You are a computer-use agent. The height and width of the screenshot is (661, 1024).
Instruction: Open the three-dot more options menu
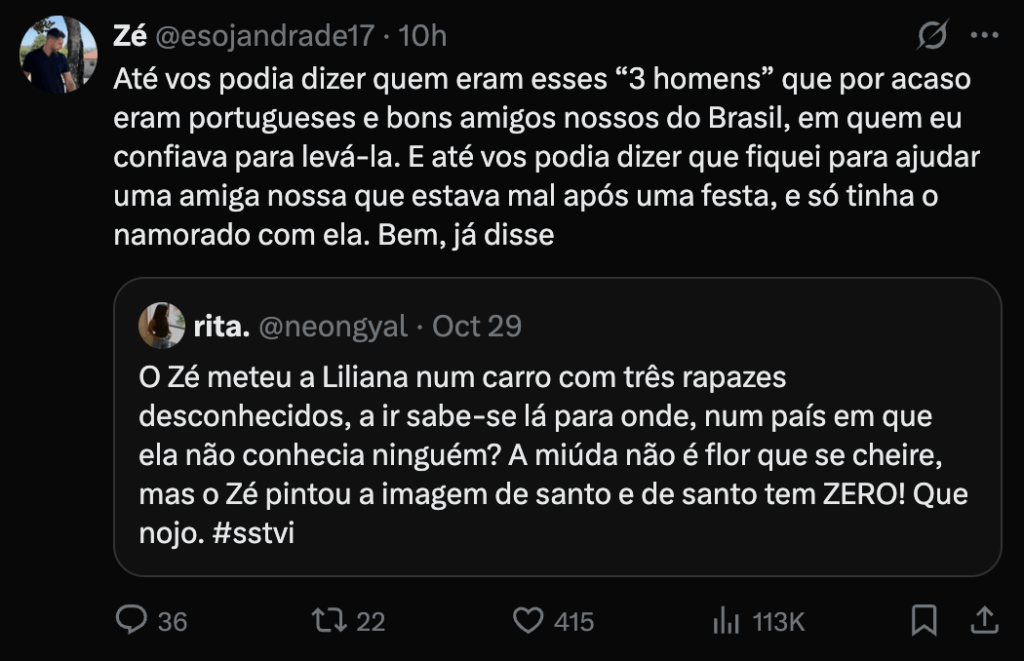tap(985, 37)
